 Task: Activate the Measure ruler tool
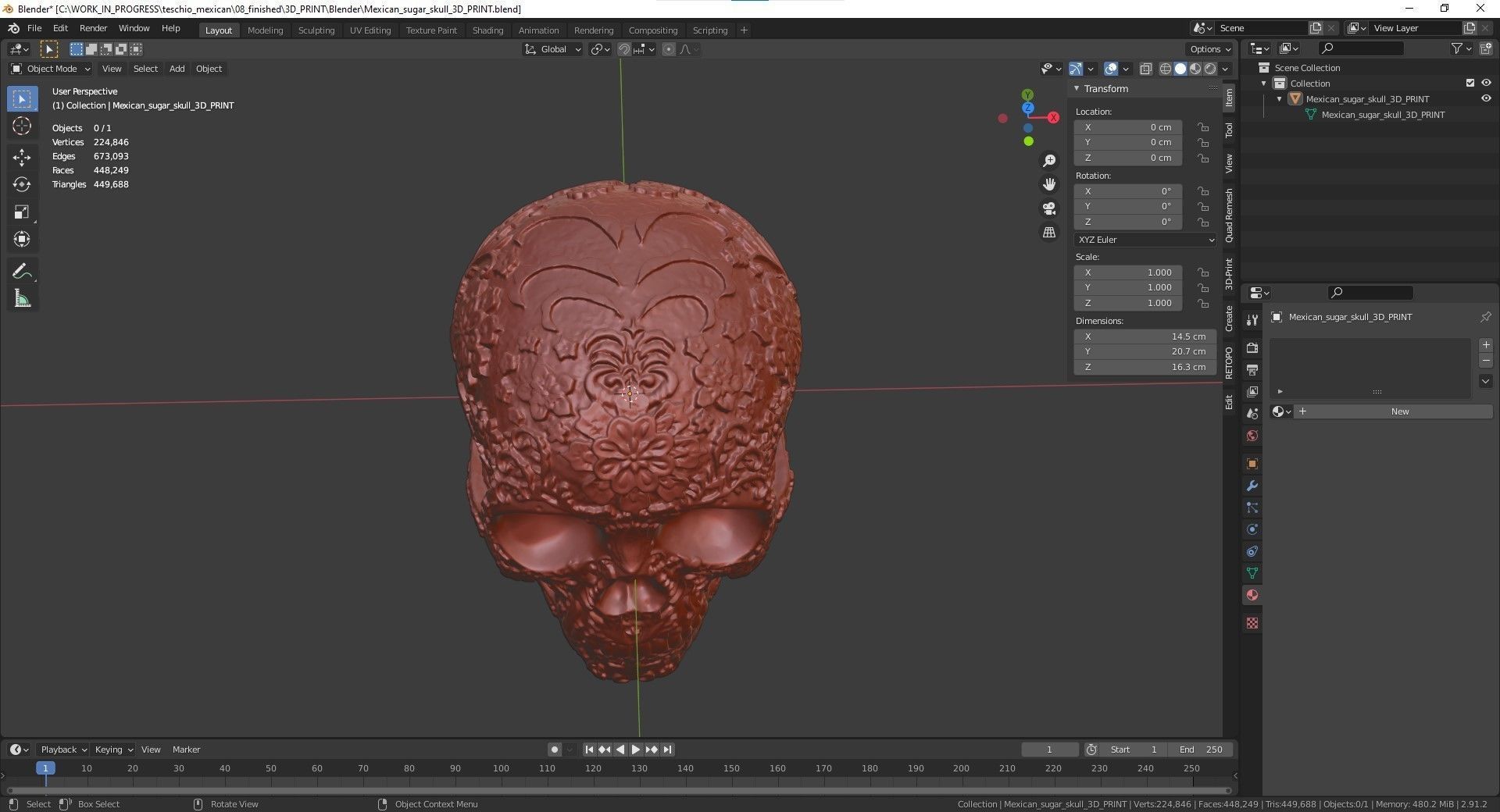pyautogui.click(x=22, y=299)
